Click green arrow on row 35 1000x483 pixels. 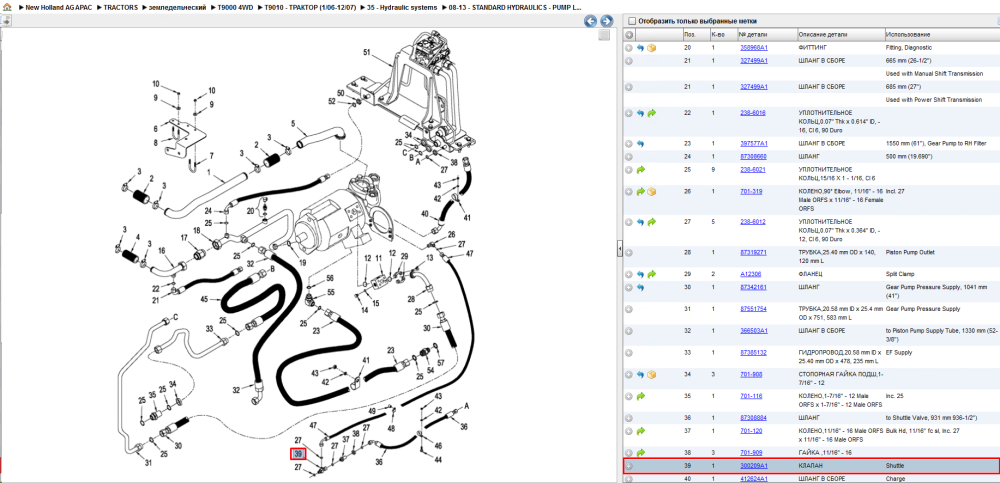click(x=640, y=396)
